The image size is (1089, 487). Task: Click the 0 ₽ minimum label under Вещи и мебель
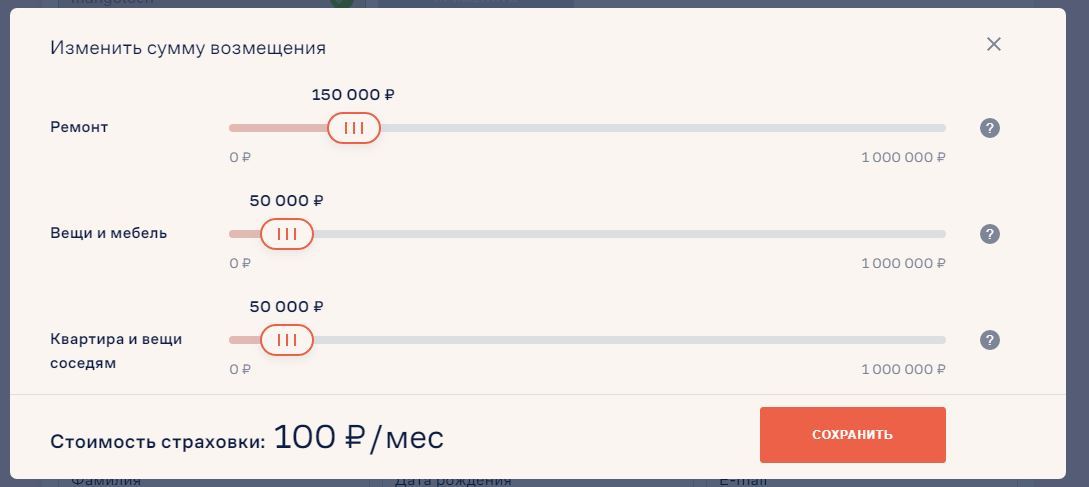click(240, 264)
